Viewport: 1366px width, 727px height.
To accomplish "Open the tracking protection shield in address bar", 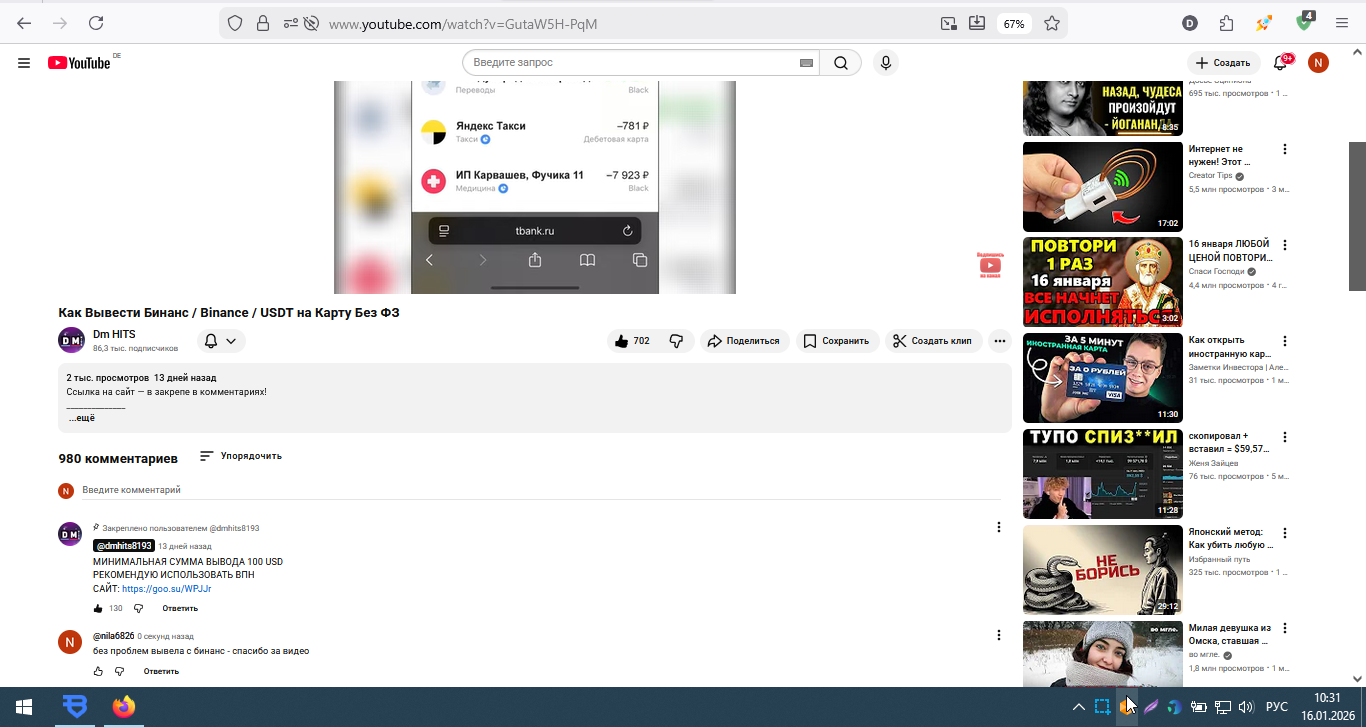I will [235, 23].
